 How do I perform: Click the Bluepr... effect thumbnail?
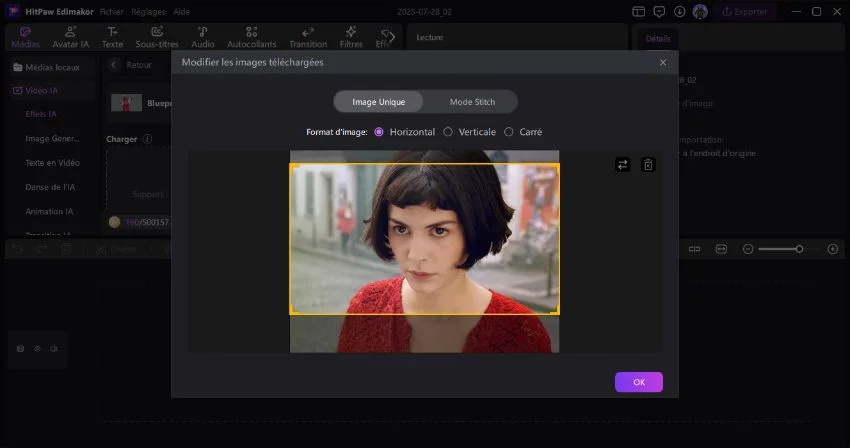[x=126, y=103]
